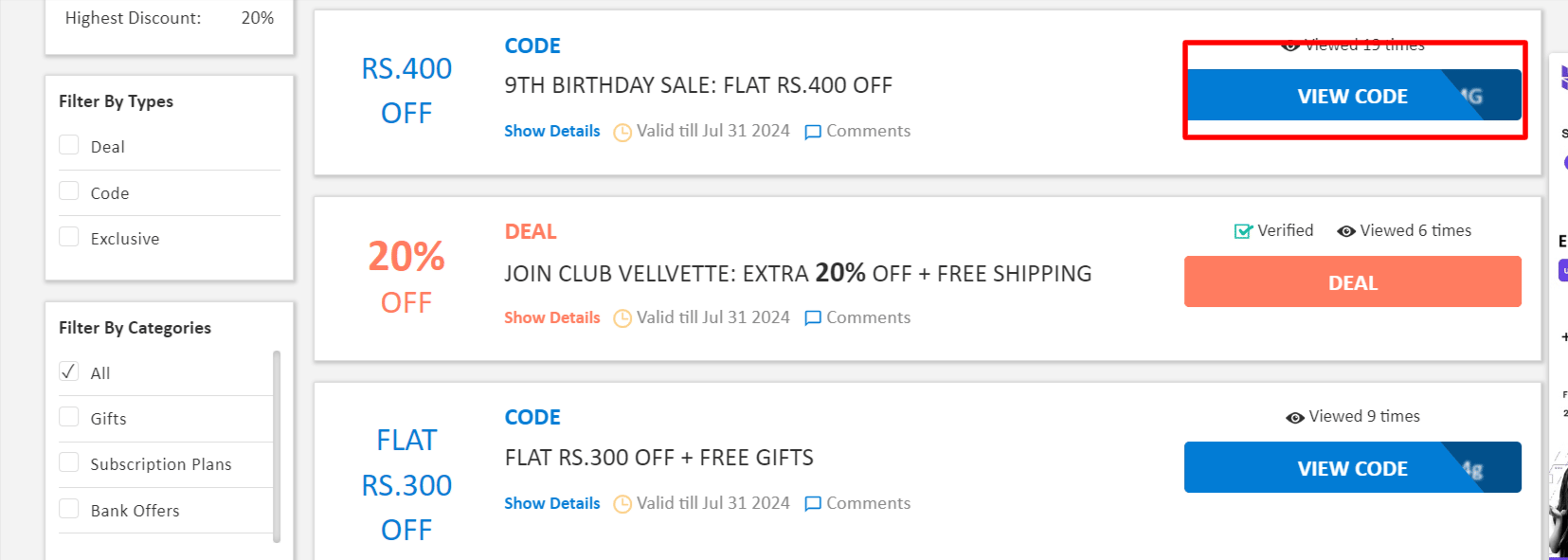
Task: Click the eye icon showing Viewed 9 times
Action: 1294,417
